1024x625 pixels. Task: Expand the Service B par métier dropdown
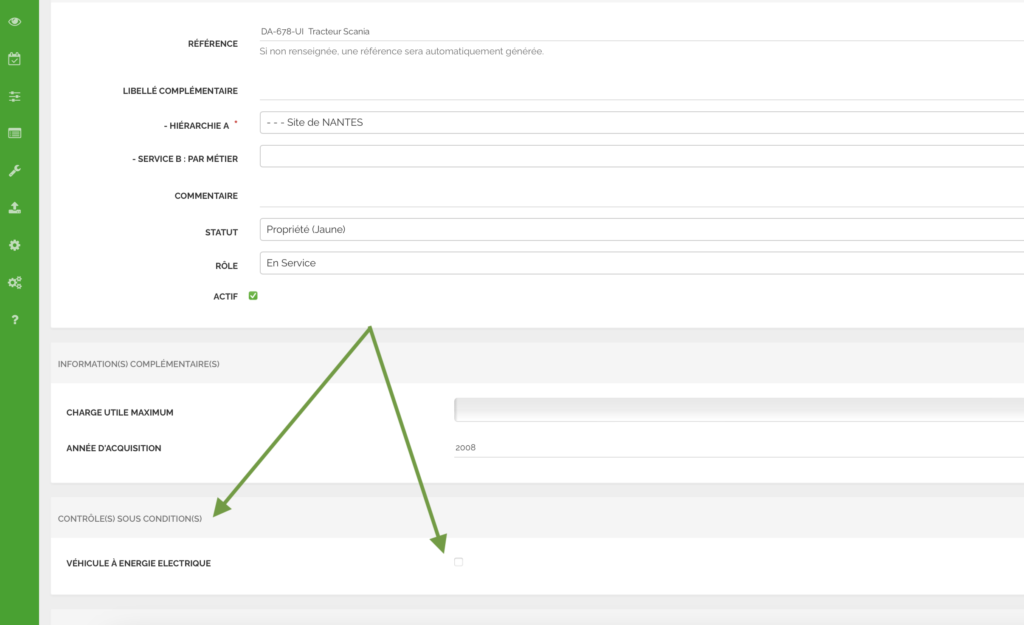[640, 157]
